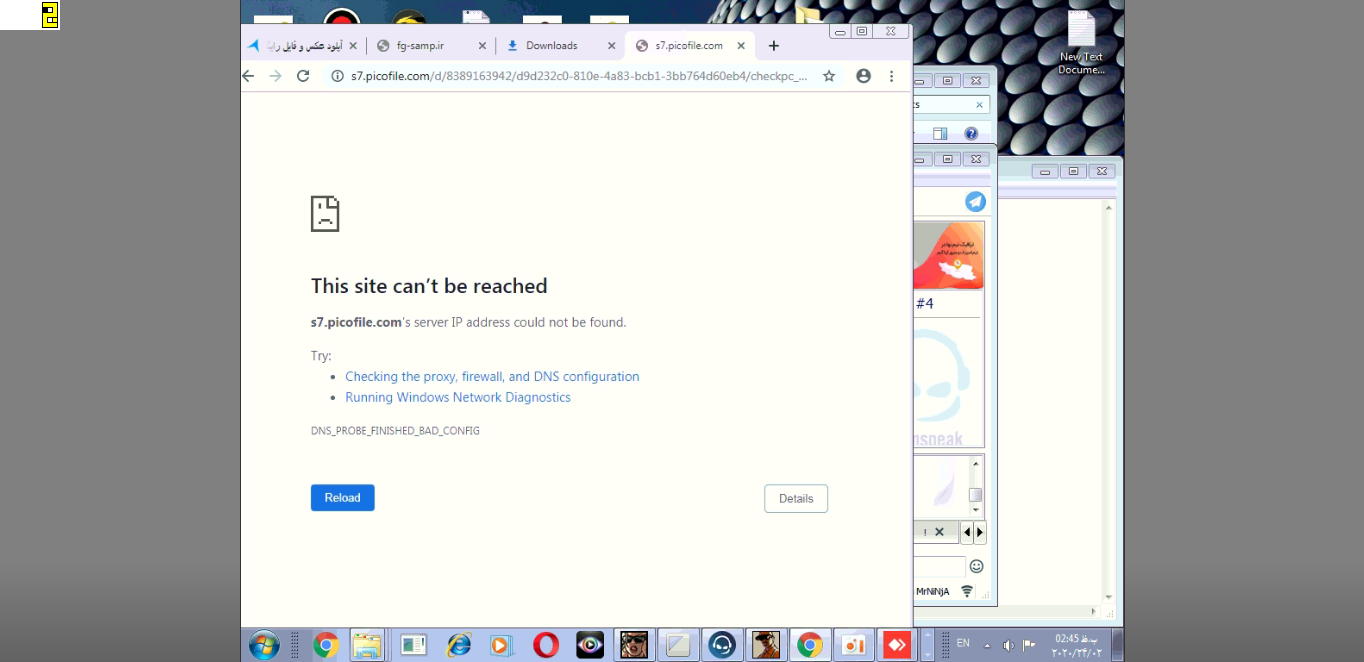Viewport: 1364px width, 662px height.
Task: Open the news-page app icon on the taskbar
Action: tap(414, 645)
